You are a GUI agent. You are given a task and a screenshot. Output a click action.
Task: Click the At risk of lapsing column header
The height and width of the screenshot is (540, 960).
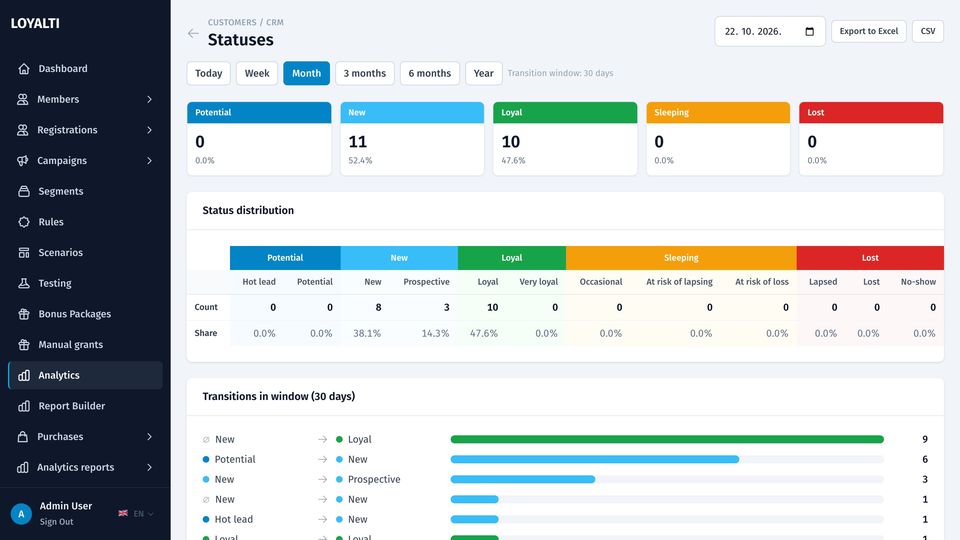[x=680, y=282]
